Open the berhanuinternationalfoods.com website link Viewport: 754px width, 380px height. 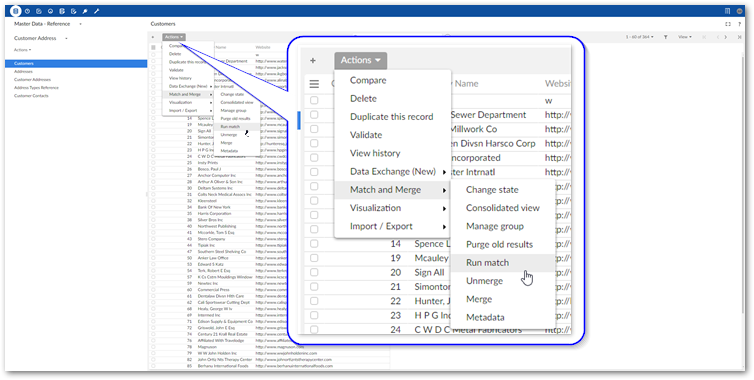(294, 366)
